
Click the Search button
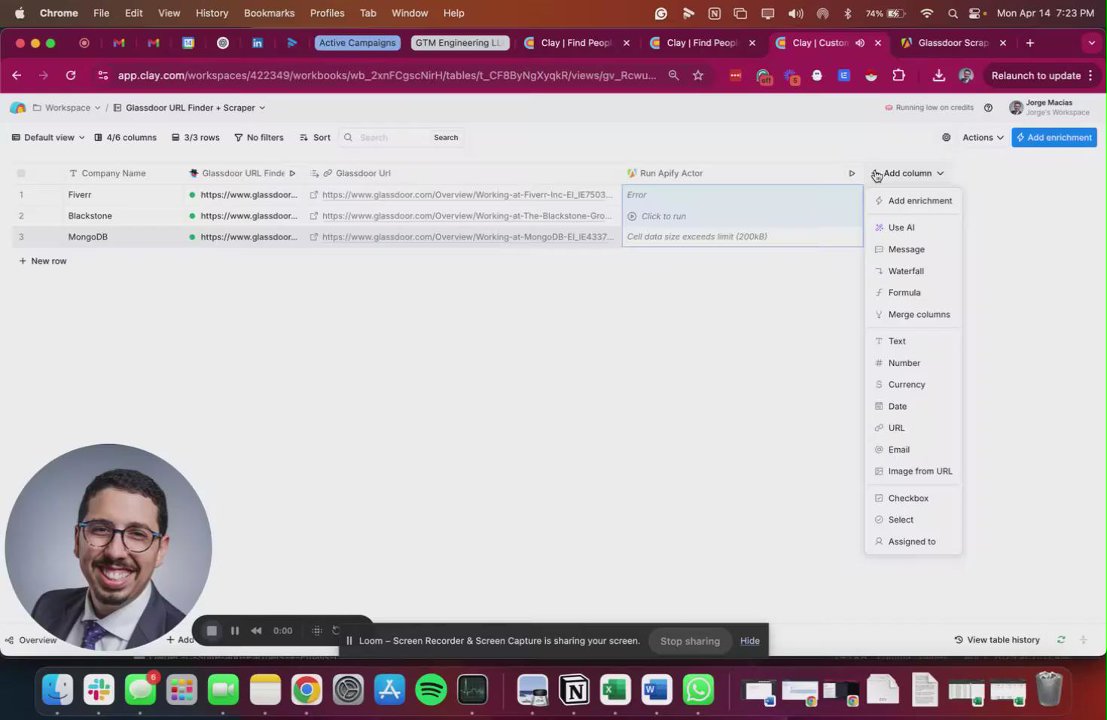[445, 138]
